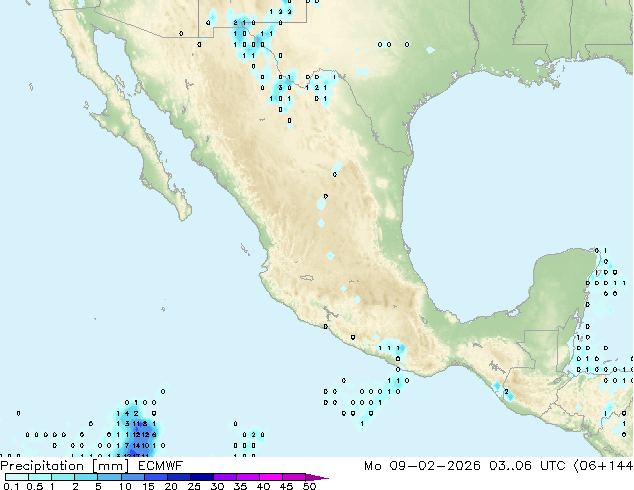Click the 10–15 mm legend color swatch

click(133, 477)
